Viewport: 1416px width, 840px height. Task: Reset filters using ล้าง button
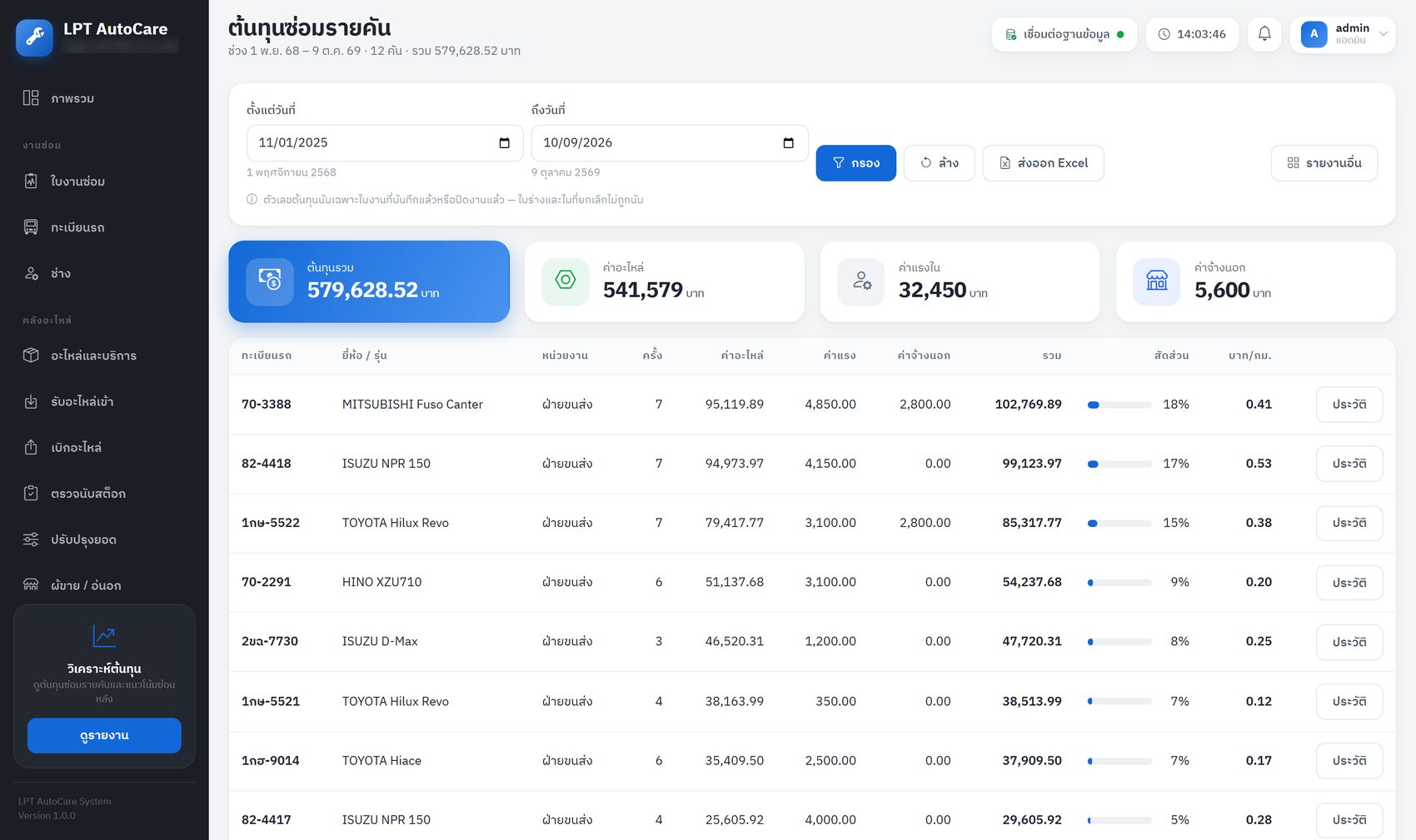coord(940,163)
